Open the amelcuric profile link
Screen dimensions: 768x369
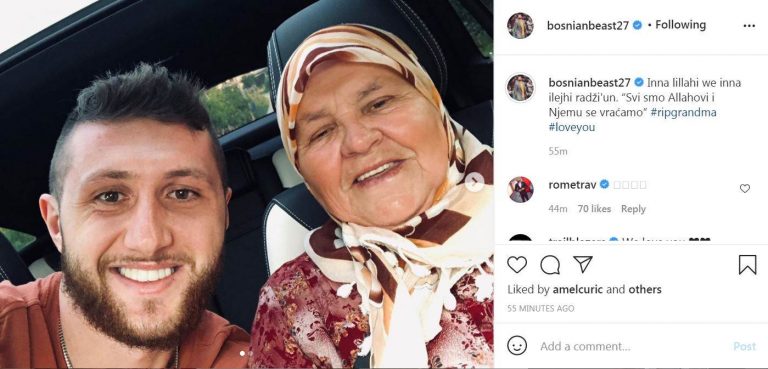578,290
